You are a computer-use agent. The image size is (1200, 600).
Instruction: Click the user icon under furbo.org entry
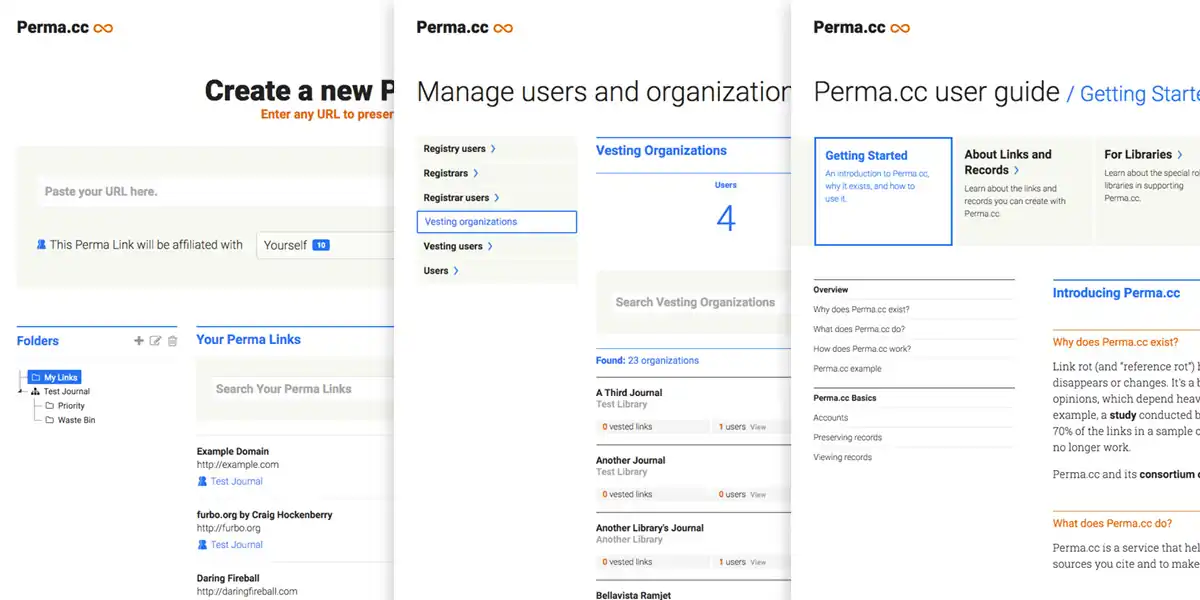(x=202, y=545)
